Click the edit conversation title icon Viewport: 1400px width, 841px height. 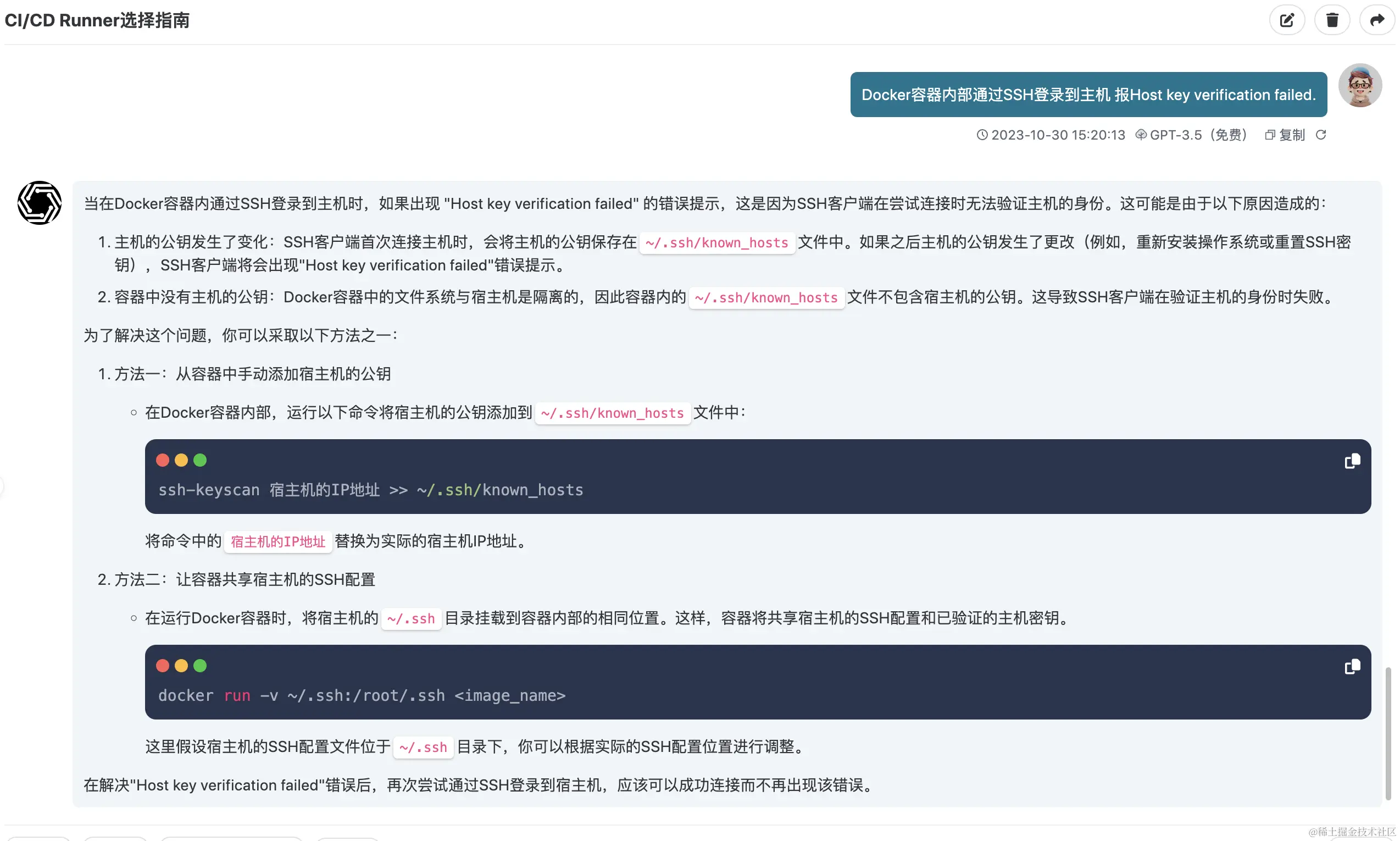[1287, 20]
